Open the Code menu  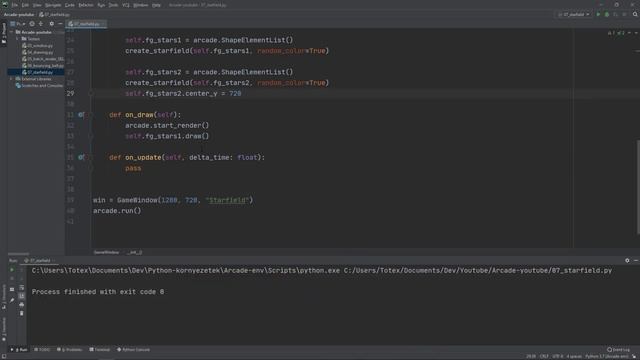70,5
